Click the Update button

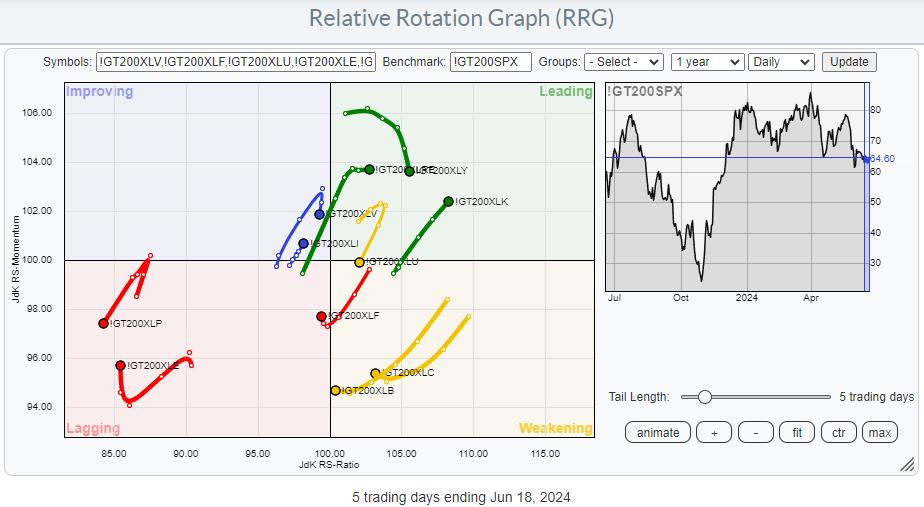point(849,62)
